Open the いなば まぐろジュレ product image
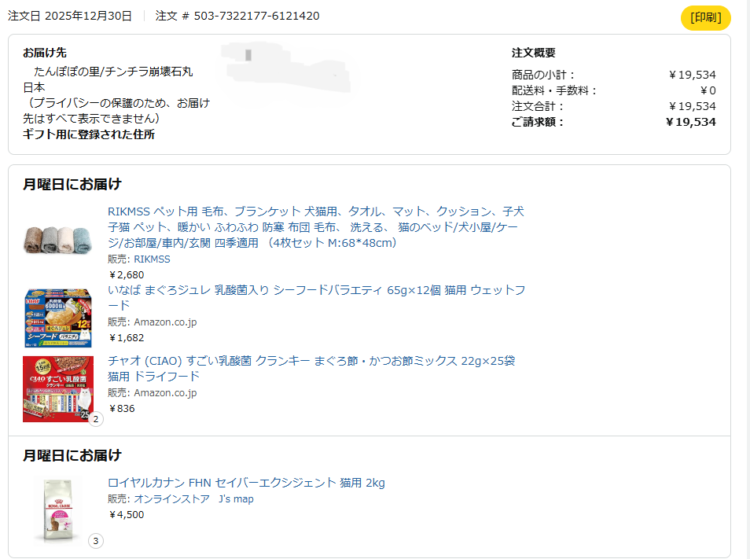750x559 pixels. [57, 317]
